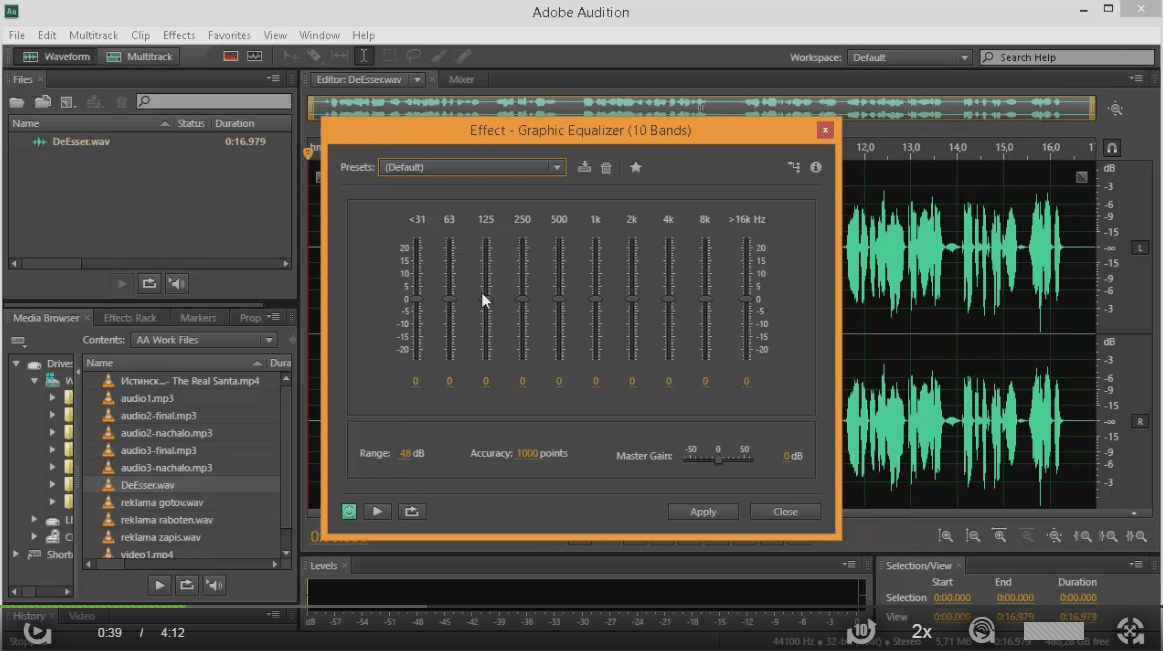Import file icon in Files panel
Screen dimensions: 1163x651
pyautogui.click(x=43, y=102)
